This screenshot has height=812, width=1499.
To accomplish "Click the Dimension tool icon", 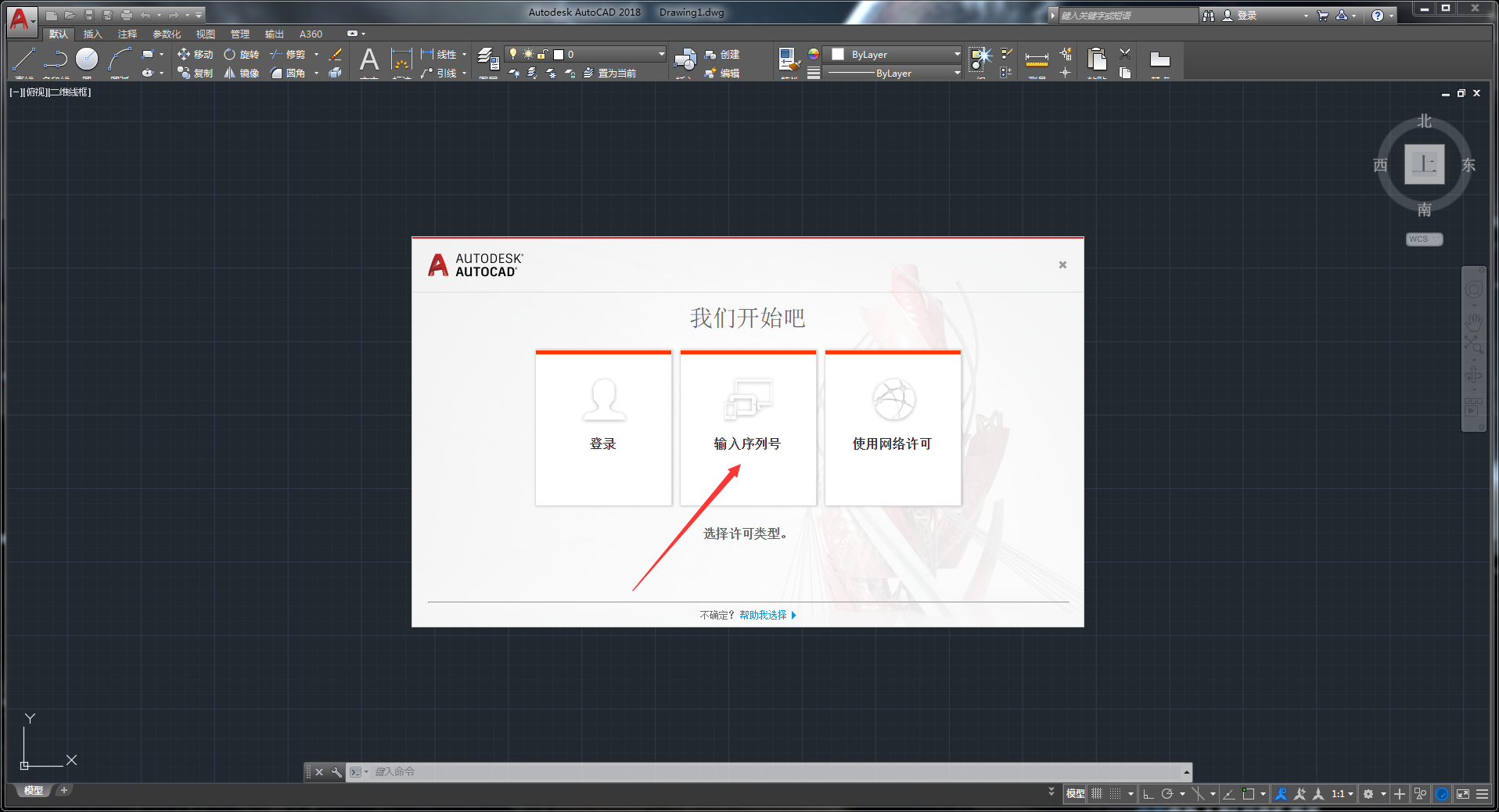I will [401, 59].
